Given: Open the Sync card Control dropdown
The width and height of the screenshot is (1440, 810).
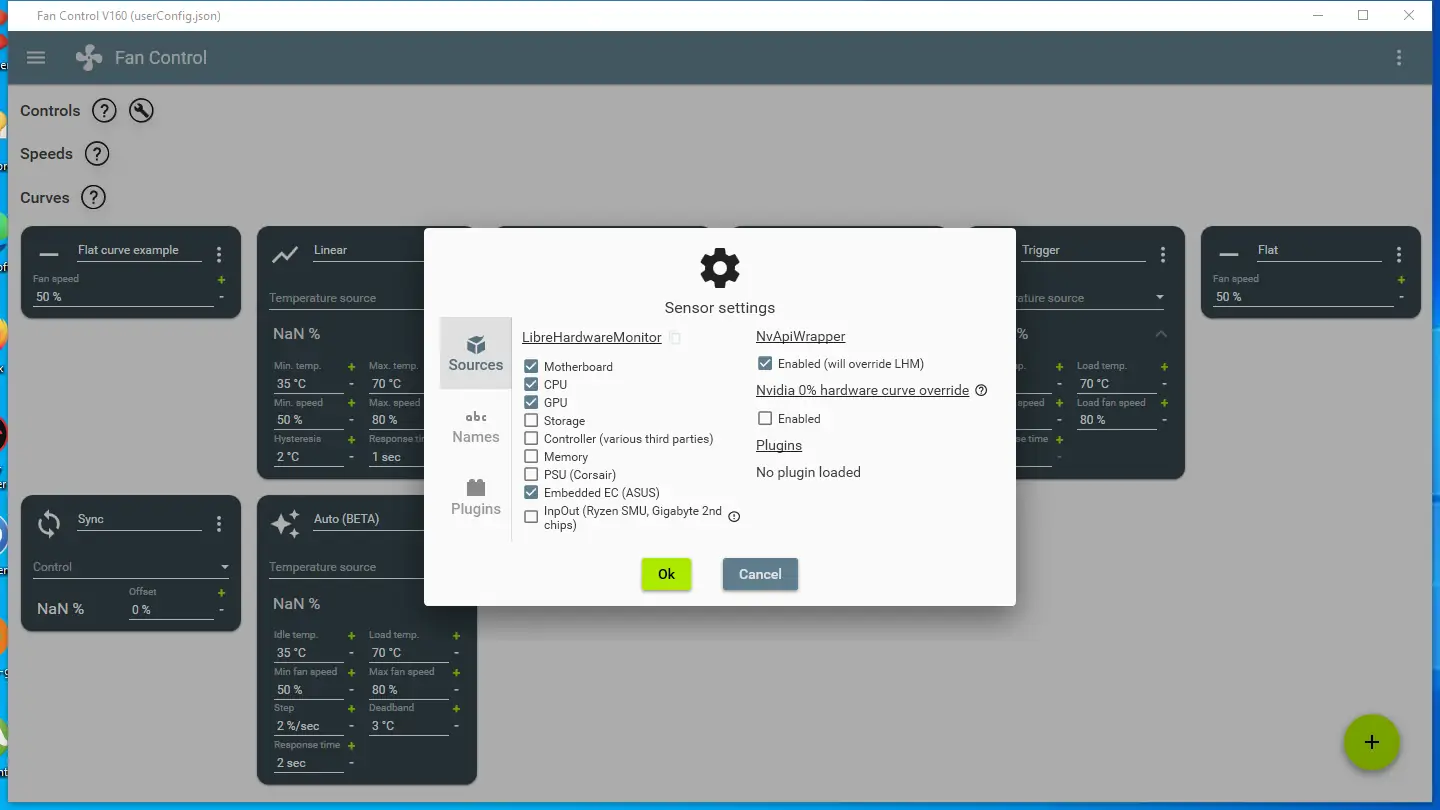Looking at the screenshot, I should 131,567.
